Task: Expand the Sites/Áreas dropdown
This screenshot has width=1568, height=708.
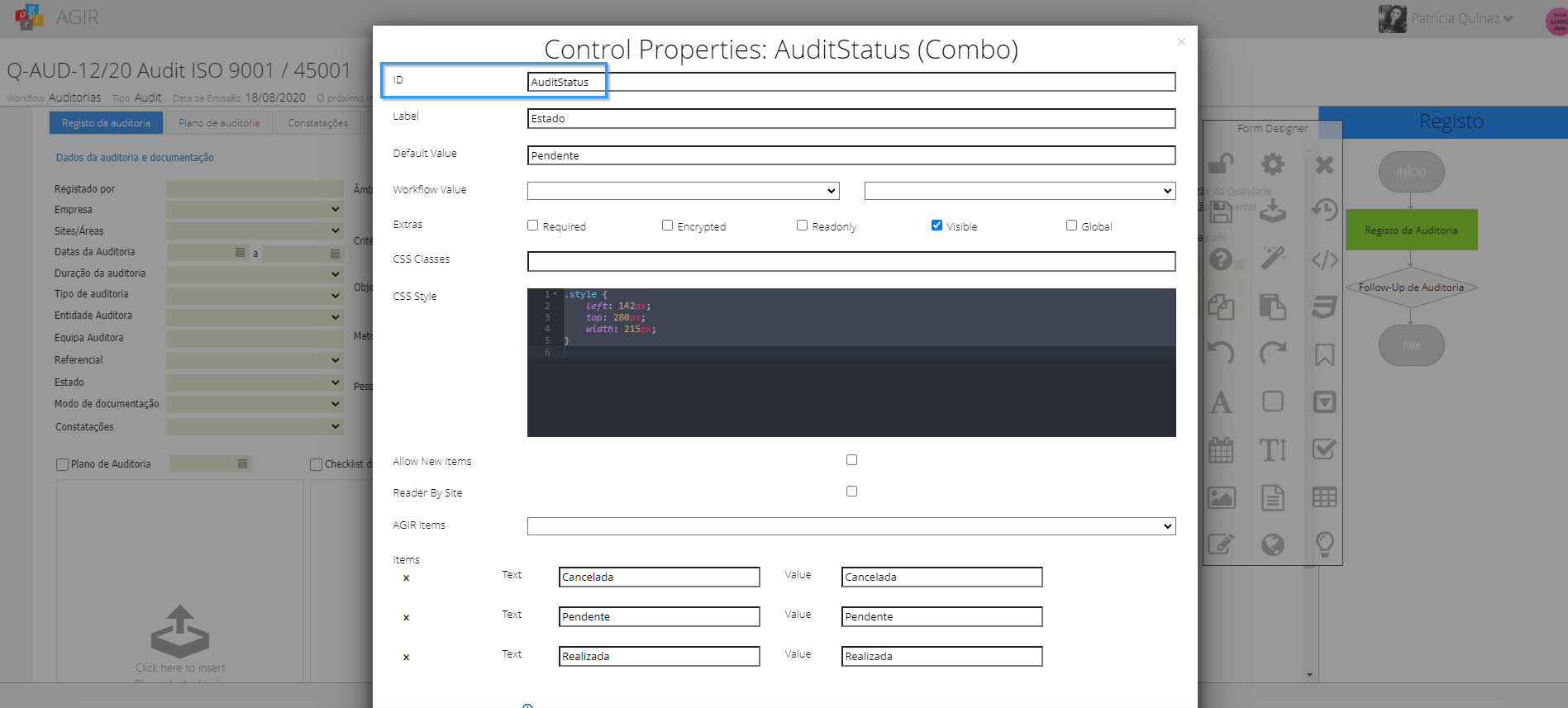Action: click(x=255, y=231)
